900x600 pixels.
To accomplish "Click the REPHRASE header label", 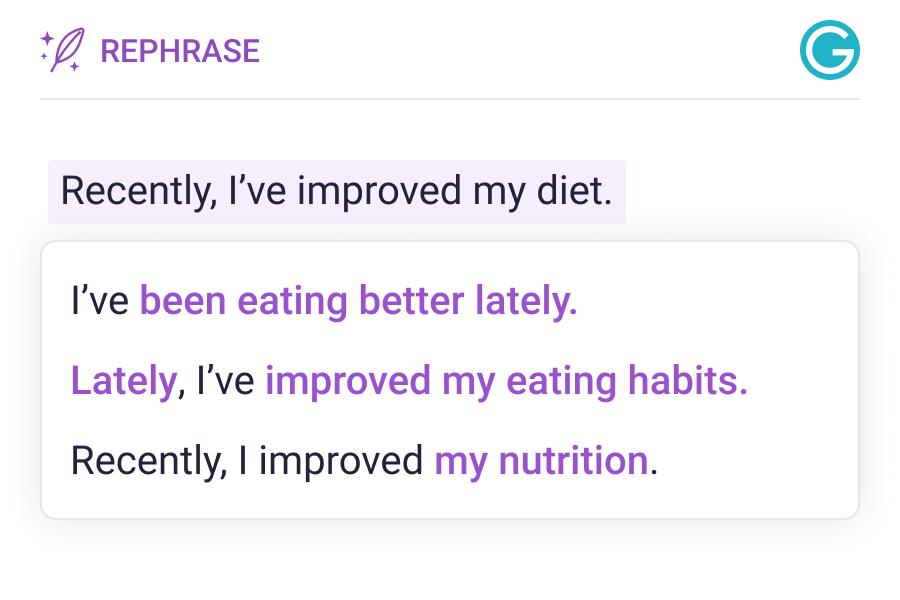I will 180,51.
